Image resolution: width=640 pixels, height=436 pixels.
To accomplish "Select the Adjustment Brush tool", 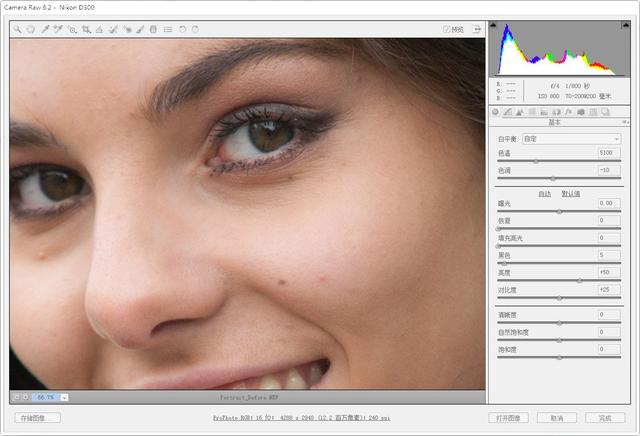I will (140, 29).
